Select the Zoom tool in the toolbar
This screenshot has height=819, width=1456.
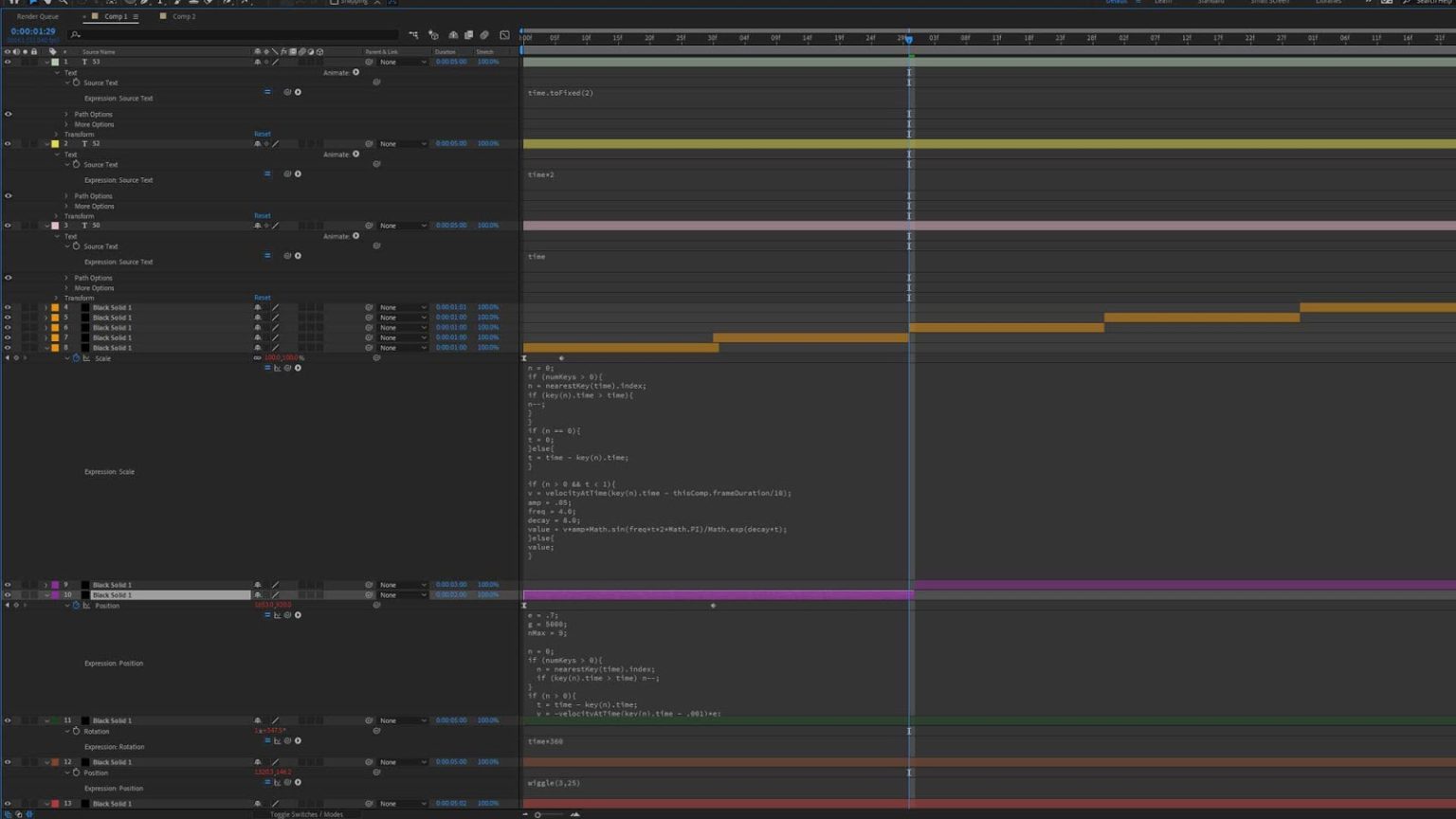[64, 3]
